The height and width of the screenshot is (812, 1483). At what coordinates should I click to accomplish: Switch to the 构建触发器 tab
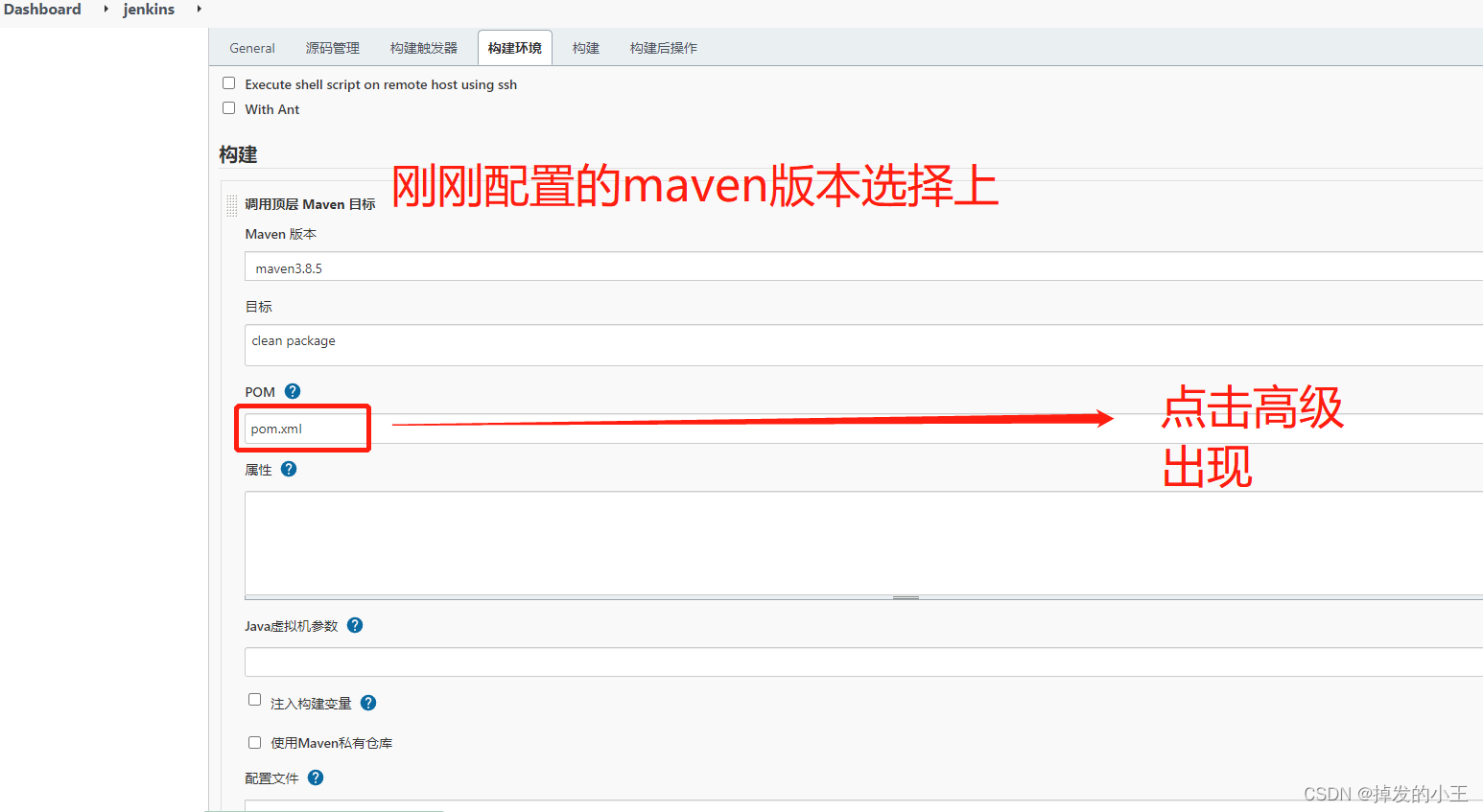tap(424, 48)
